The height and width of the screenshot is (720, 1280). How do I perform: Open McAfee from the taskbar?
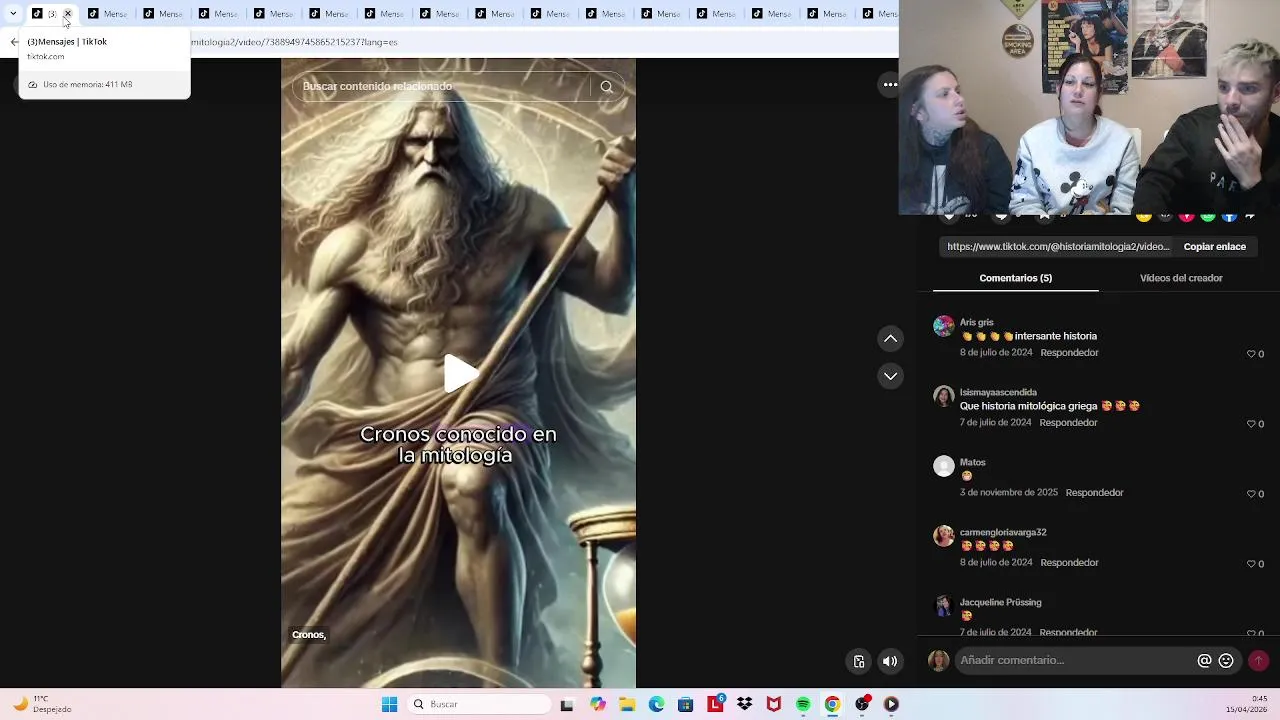coord(773,704)
